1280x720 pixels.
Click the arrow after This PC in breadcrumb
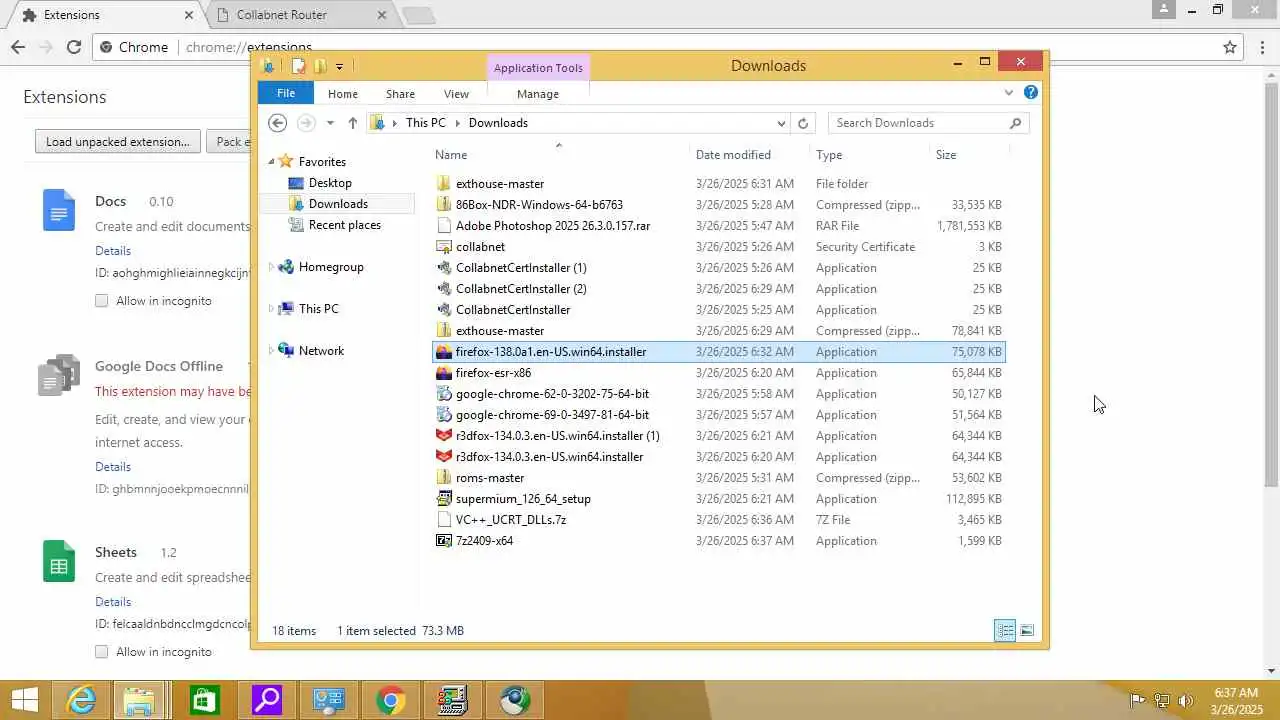[x=458, y=123]
